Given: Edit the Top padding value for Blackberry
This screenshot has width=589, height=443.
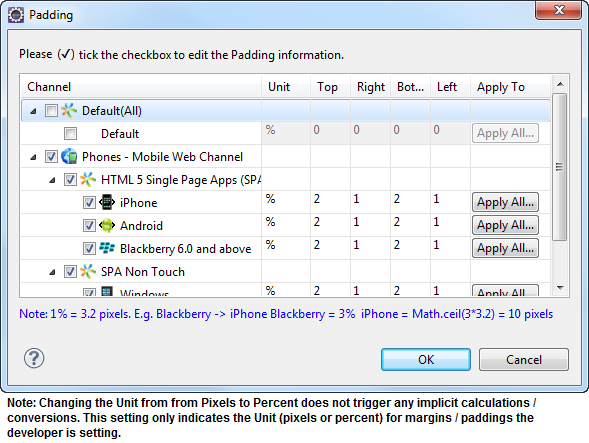Looking at the screenshot, I should pos(330,245).
